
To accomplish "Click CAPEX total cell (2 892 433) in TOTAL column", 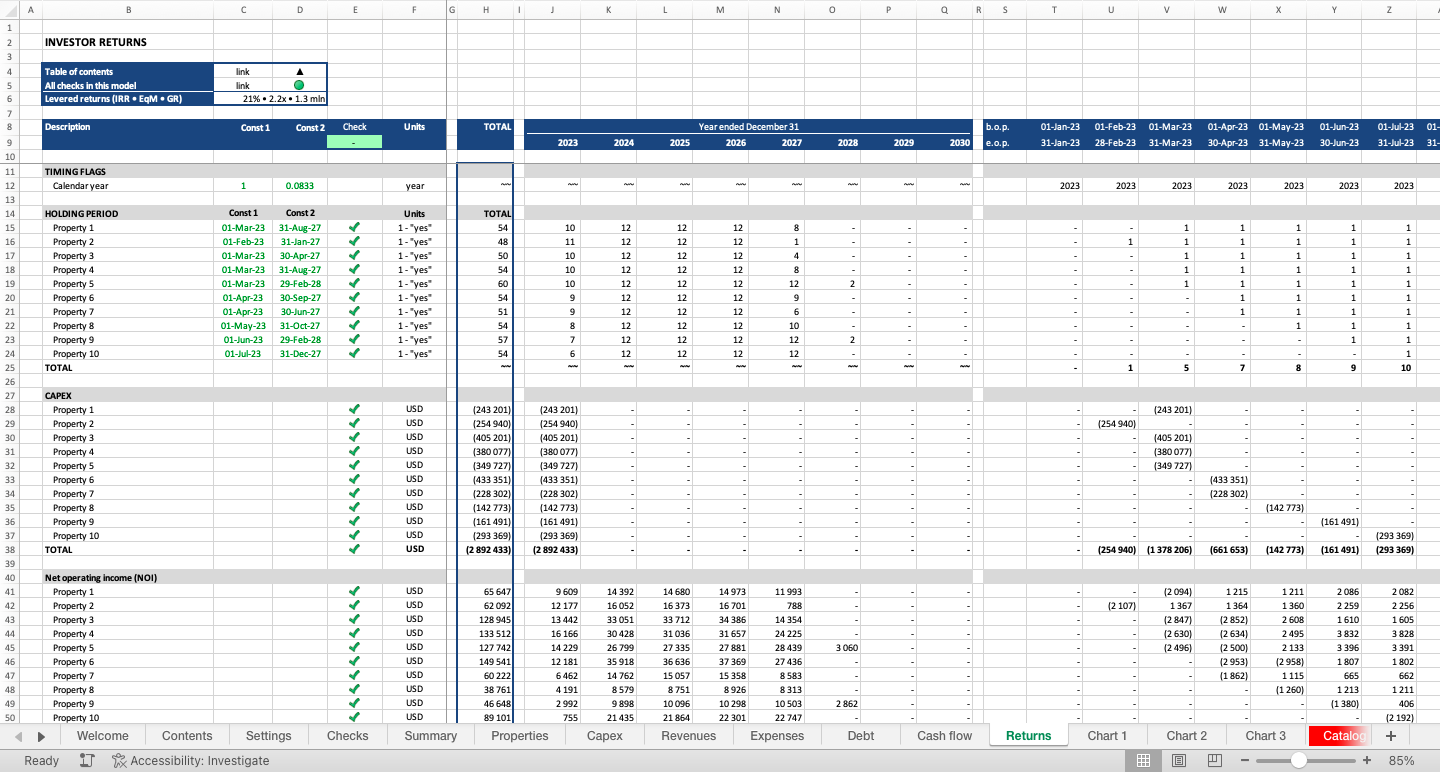I will (x=486, y=550).
